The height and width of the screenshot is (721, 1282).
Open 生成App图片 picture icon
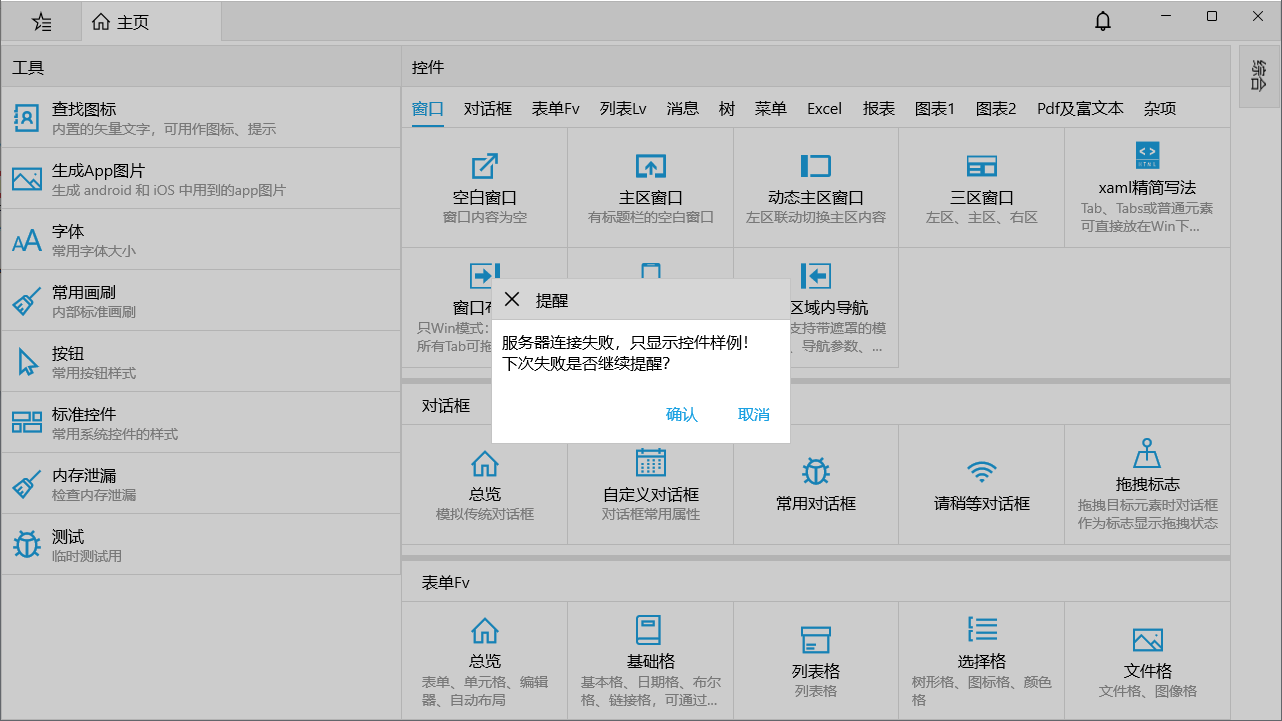[26, 179]
